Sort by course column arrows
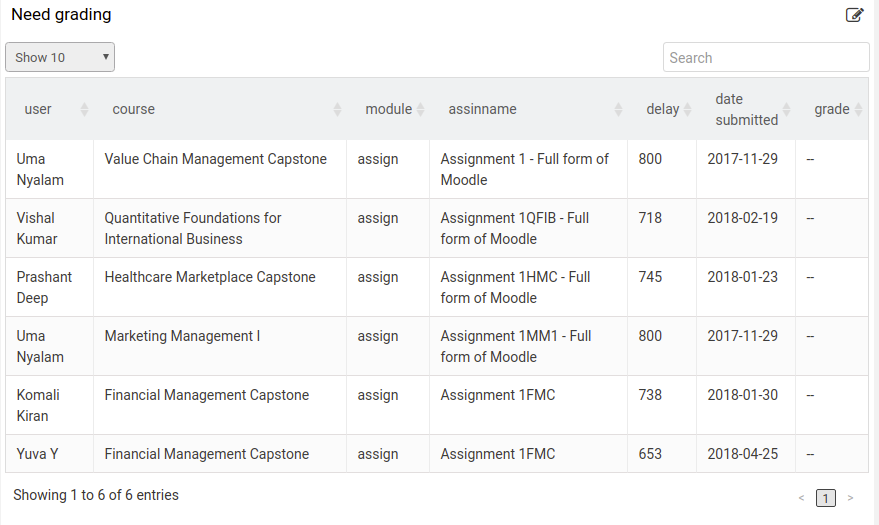 click(x=337, y=109)
